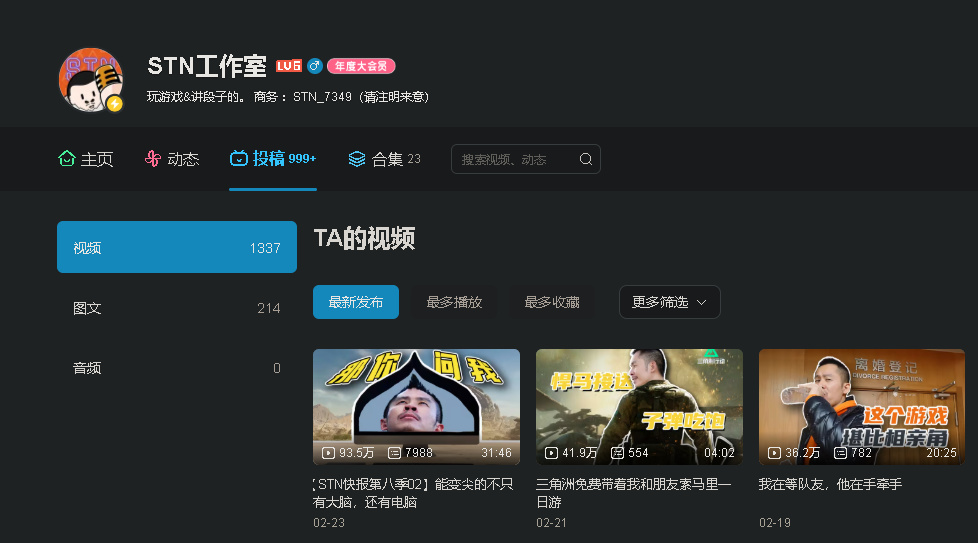Select the 音频 0 sidebar category
The width and height of the screenshot is (978, 543).
(177, 368)
